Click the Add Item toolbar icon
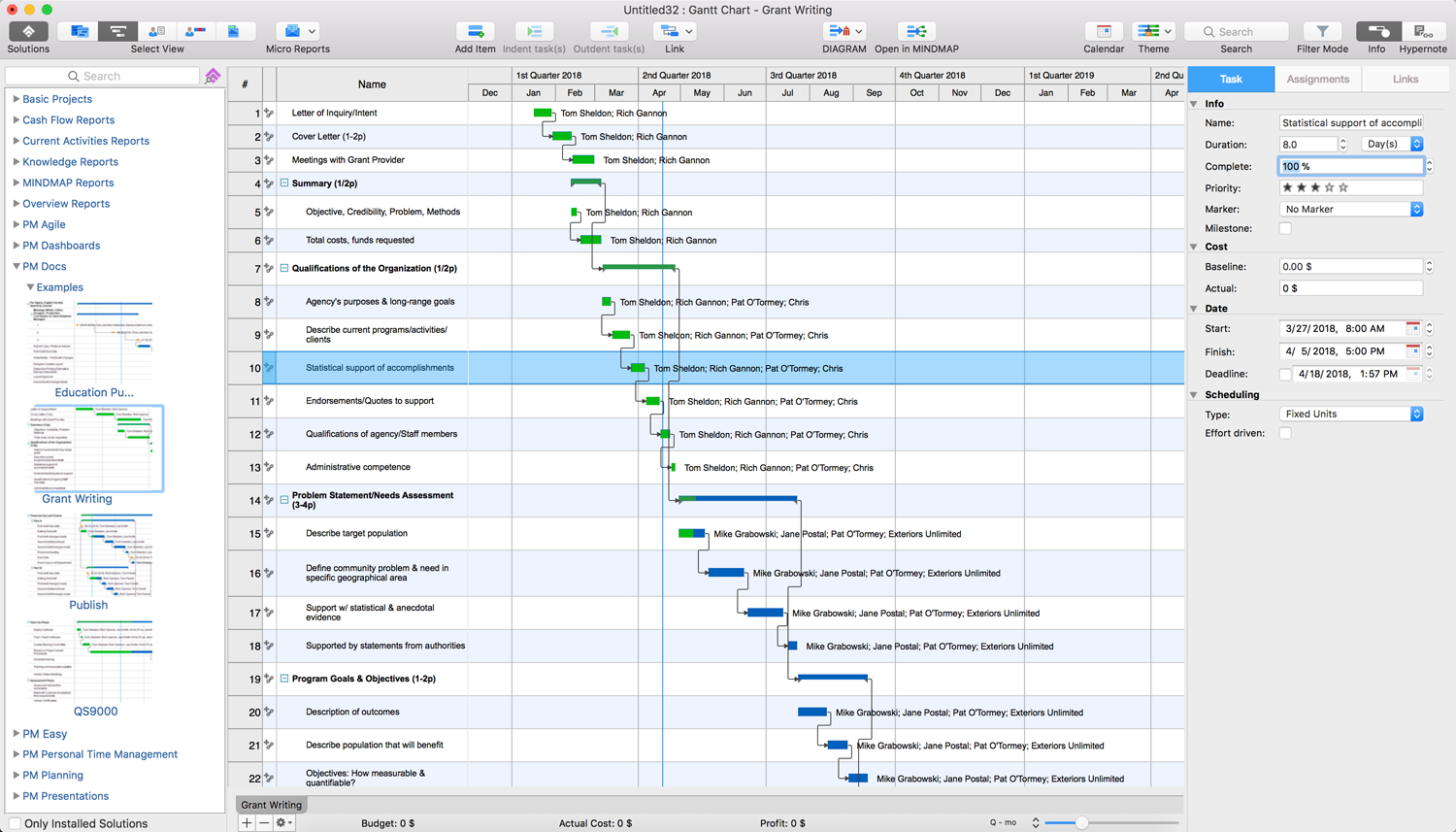Screen dimensions: 1456x832 475,32
